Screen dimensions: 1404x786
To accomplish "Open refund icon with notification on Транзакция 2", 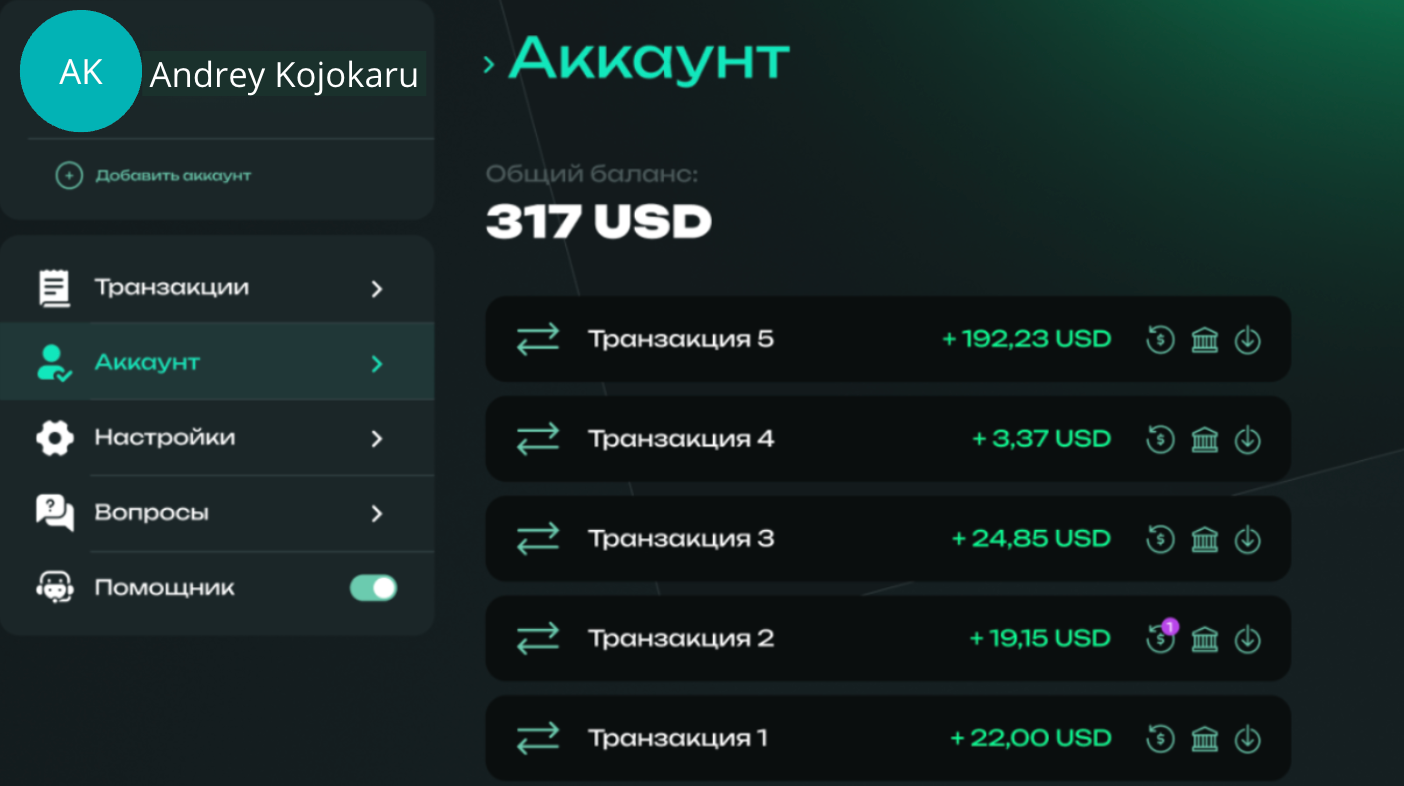I will point(1161,637).
